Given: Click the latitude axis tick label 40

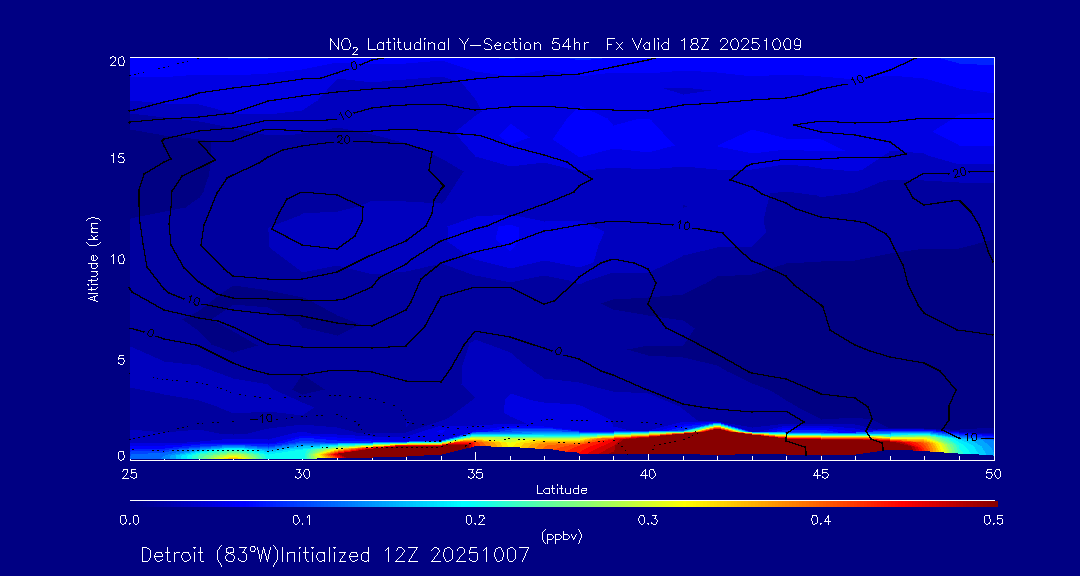Looking at the screenshot, I should pos(648,473).
